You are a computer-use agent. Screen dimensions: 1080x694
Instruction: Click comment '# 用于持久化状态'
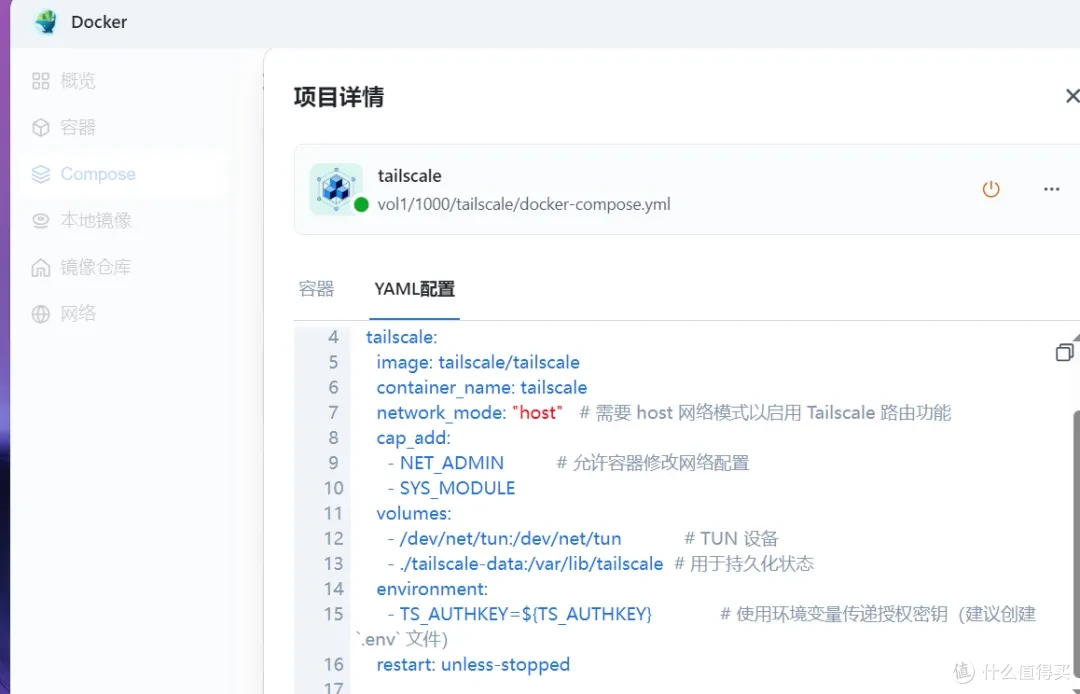coord(744,564)
